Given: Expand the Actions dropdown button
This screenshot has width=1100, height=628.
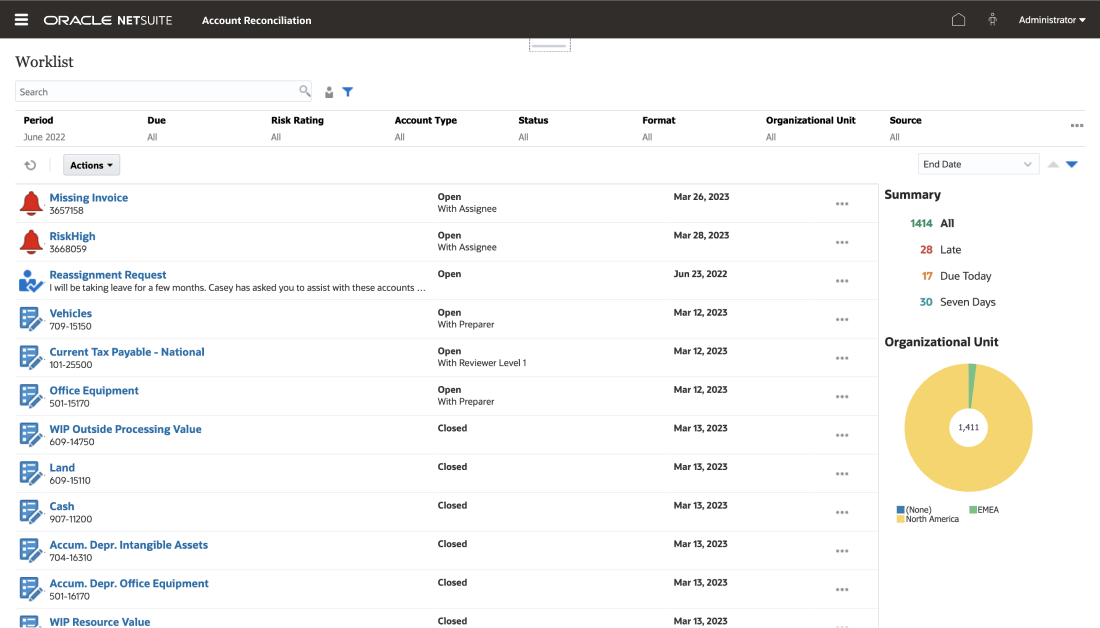Looking at the screenshot, I should (91, 165).
